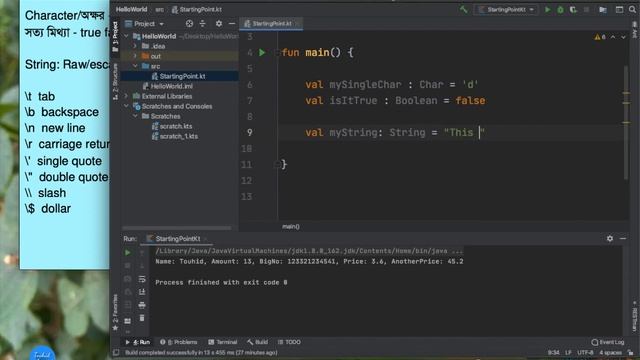Toggle the Project side tab
This screenshot has width=640, height=360.
pyautogui.click(x=115, y=36)
